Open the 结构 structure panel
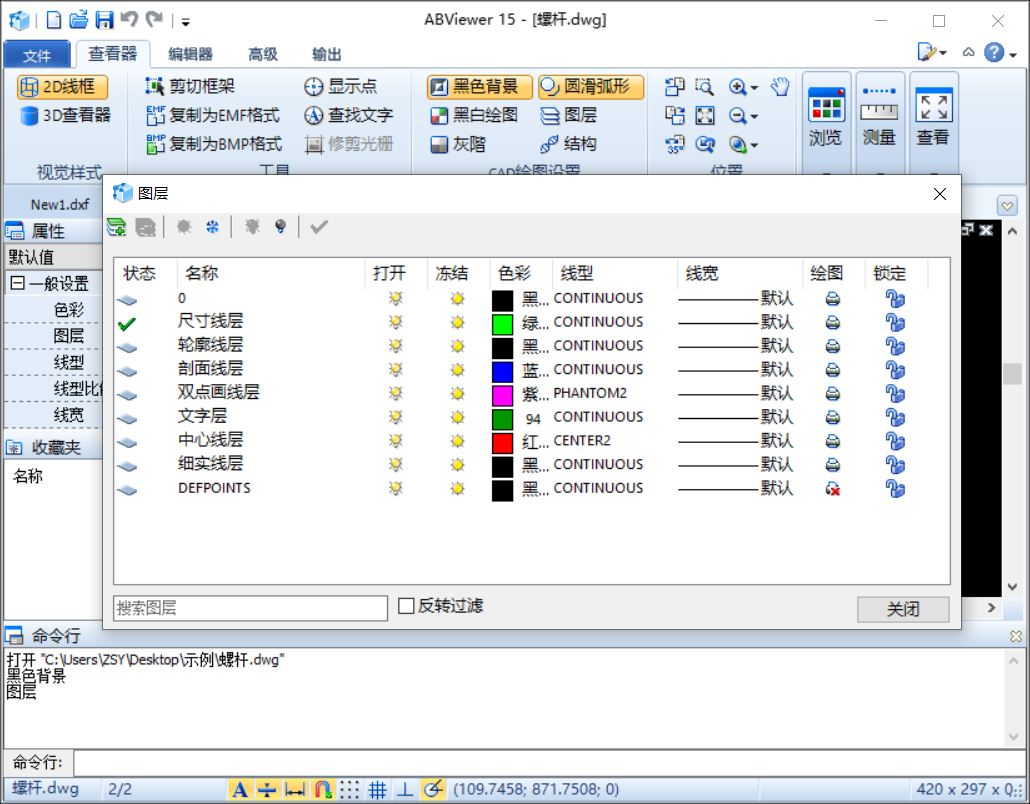This screenshot has height=804, width=1030. (x=568, y=144)
